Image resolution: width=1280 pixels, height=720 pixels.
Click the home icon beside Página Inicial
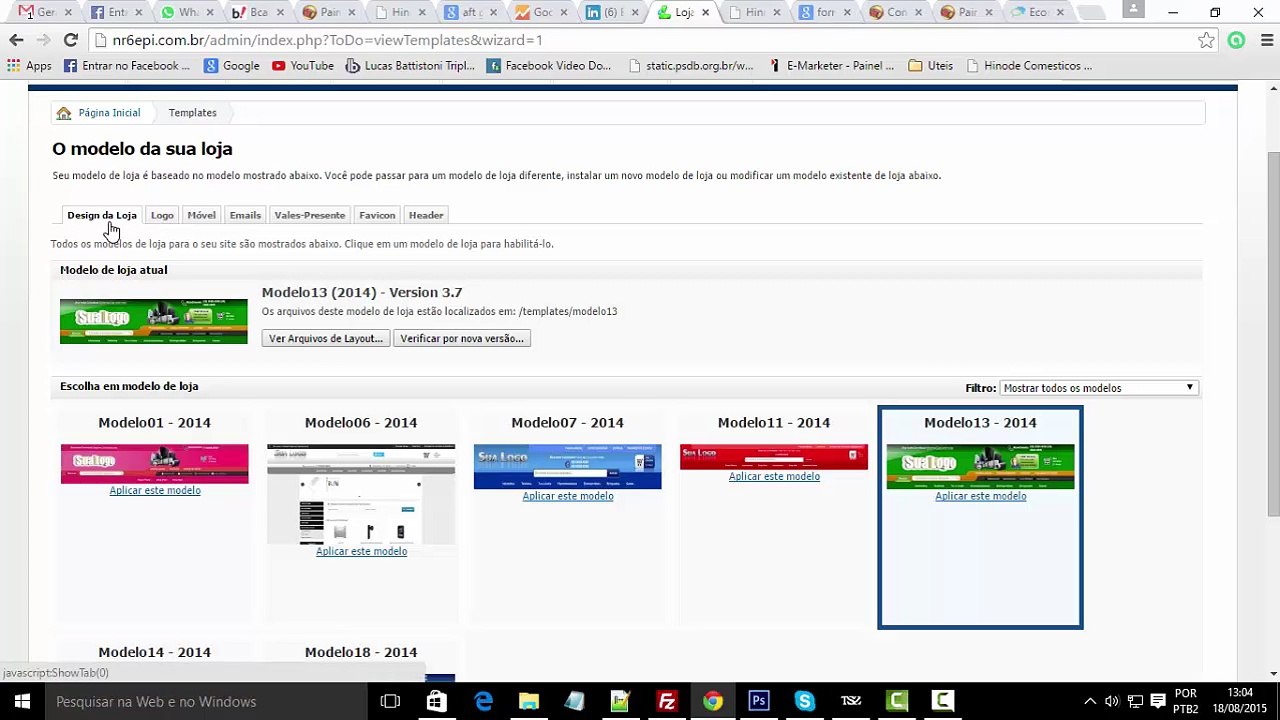click(64, 113)
